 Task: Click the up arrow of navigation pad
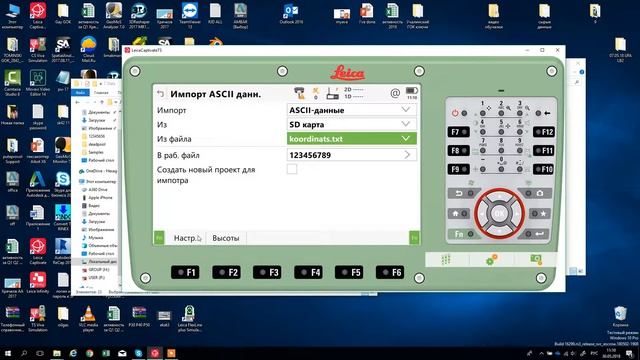[499, 197]
